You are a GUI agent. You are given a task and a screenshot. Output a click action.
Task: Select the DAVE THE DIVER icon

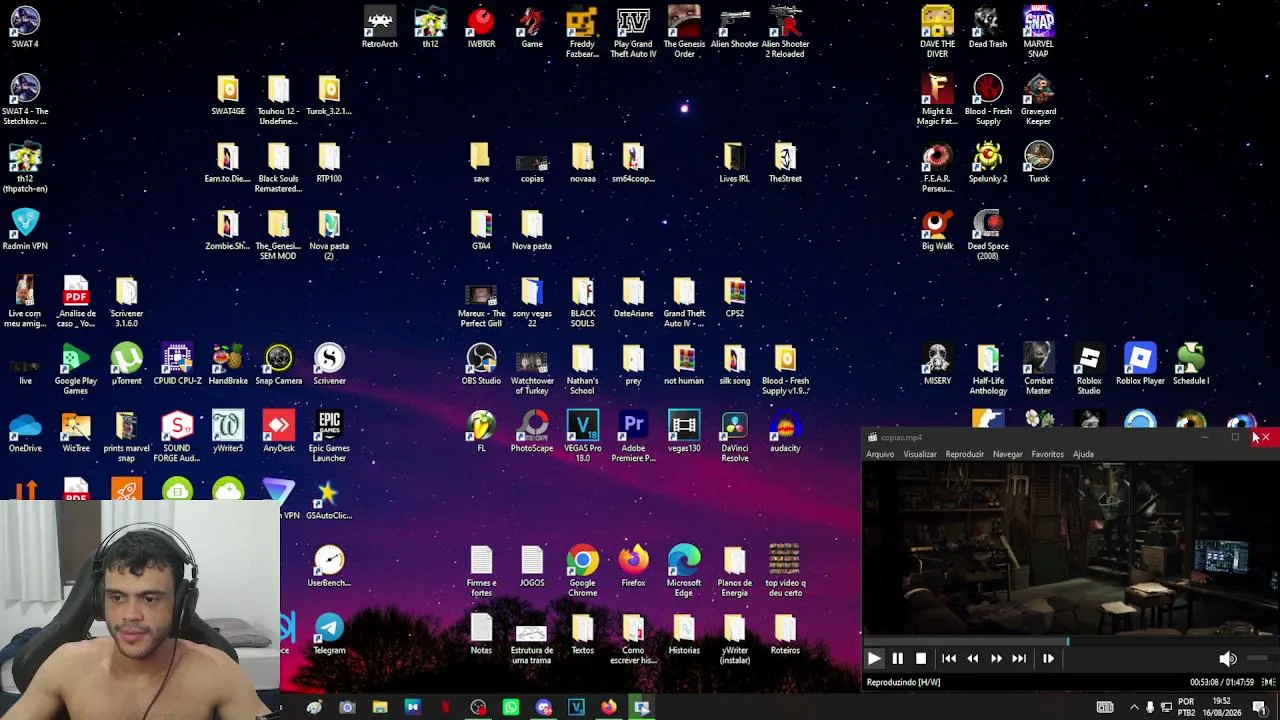point(937,32)
